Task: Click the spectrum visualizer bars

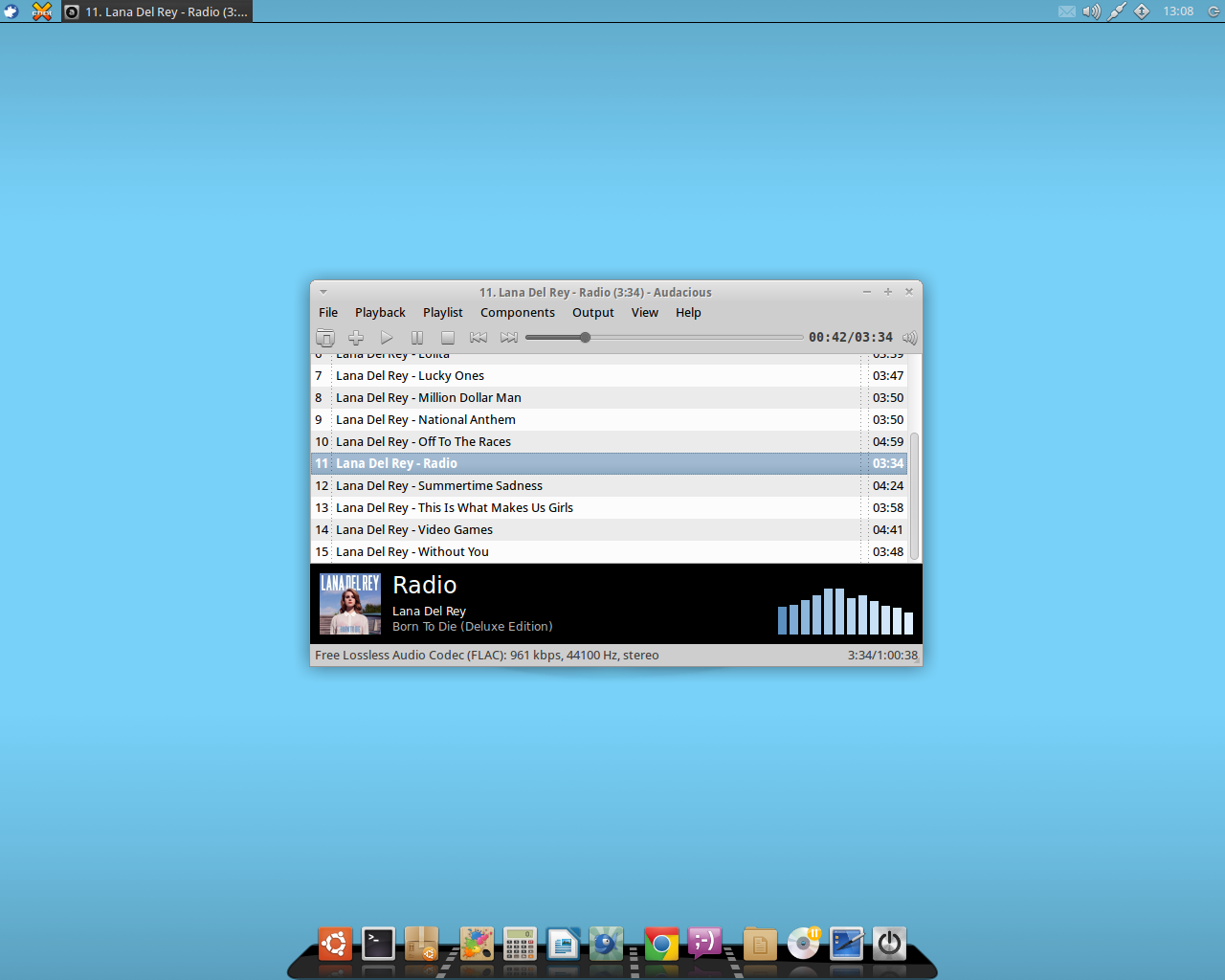Action: 845,611
